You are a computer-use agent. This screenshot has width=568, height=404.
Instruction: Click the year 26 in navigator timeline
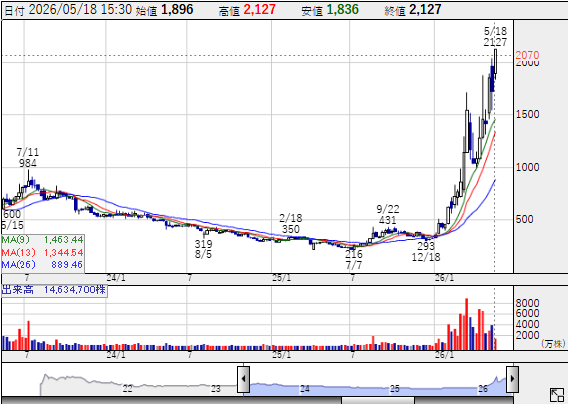click(x=483, y=389)
